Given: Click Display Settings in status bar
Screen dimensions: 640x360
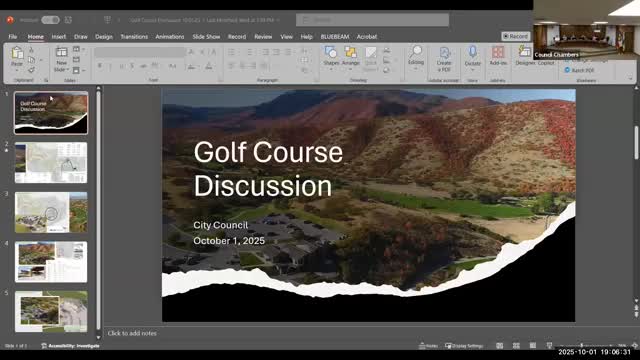Looking at the screenshot, I should click(464, 346).
